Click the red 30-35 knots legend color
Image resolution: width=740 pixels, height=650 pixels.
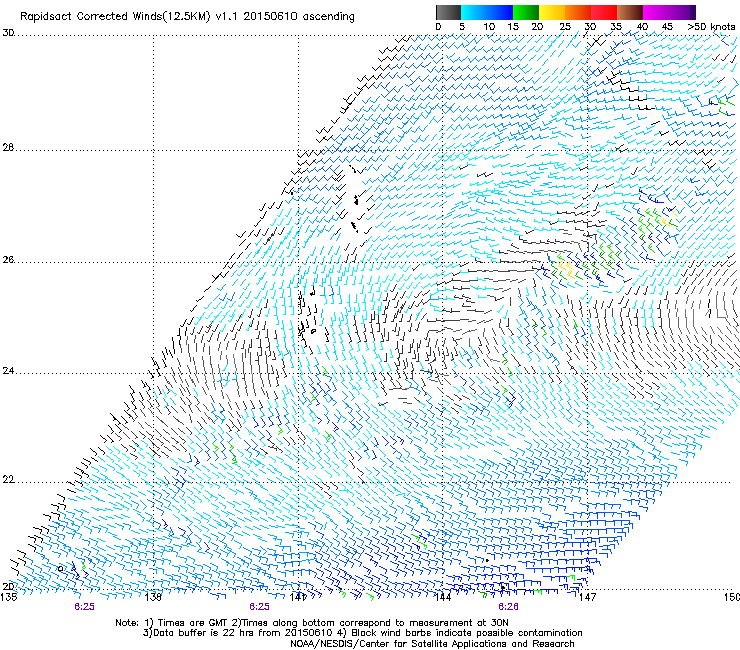[x=604, y=12]
